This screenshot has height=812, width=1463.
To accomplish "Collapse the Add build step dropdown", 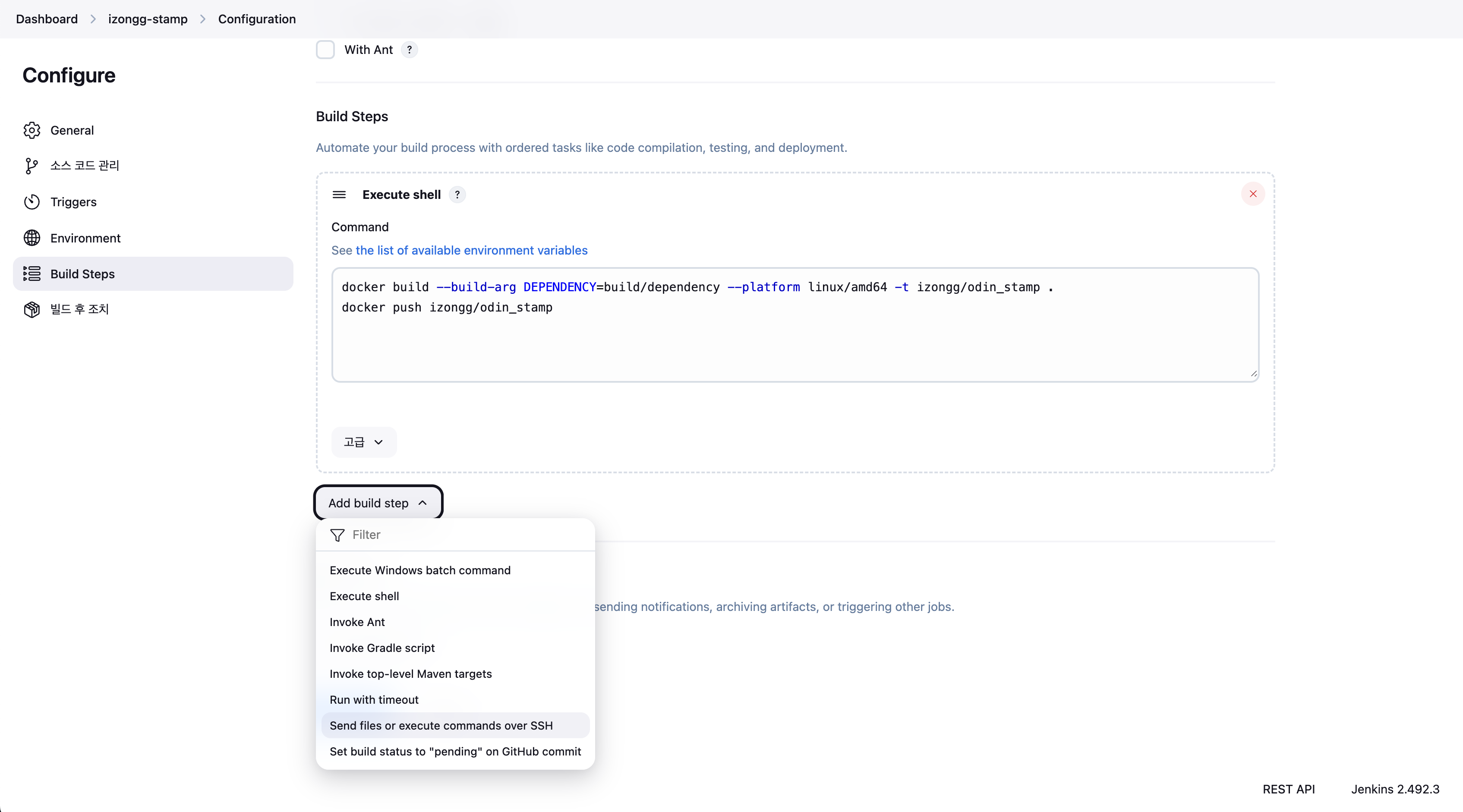I will 378,503.
